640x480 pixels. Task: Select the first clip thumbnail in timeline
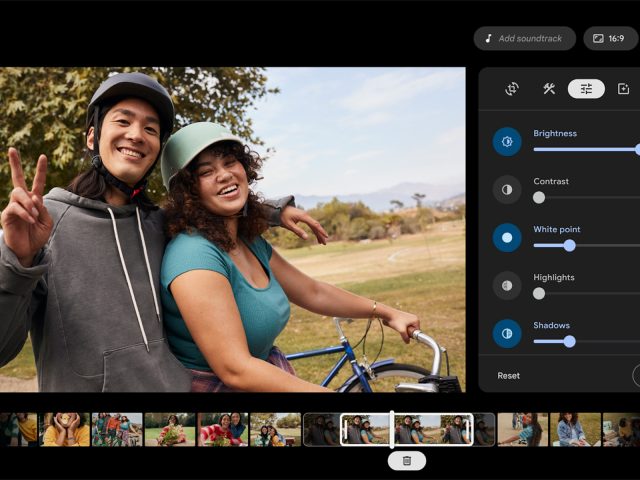18,429
